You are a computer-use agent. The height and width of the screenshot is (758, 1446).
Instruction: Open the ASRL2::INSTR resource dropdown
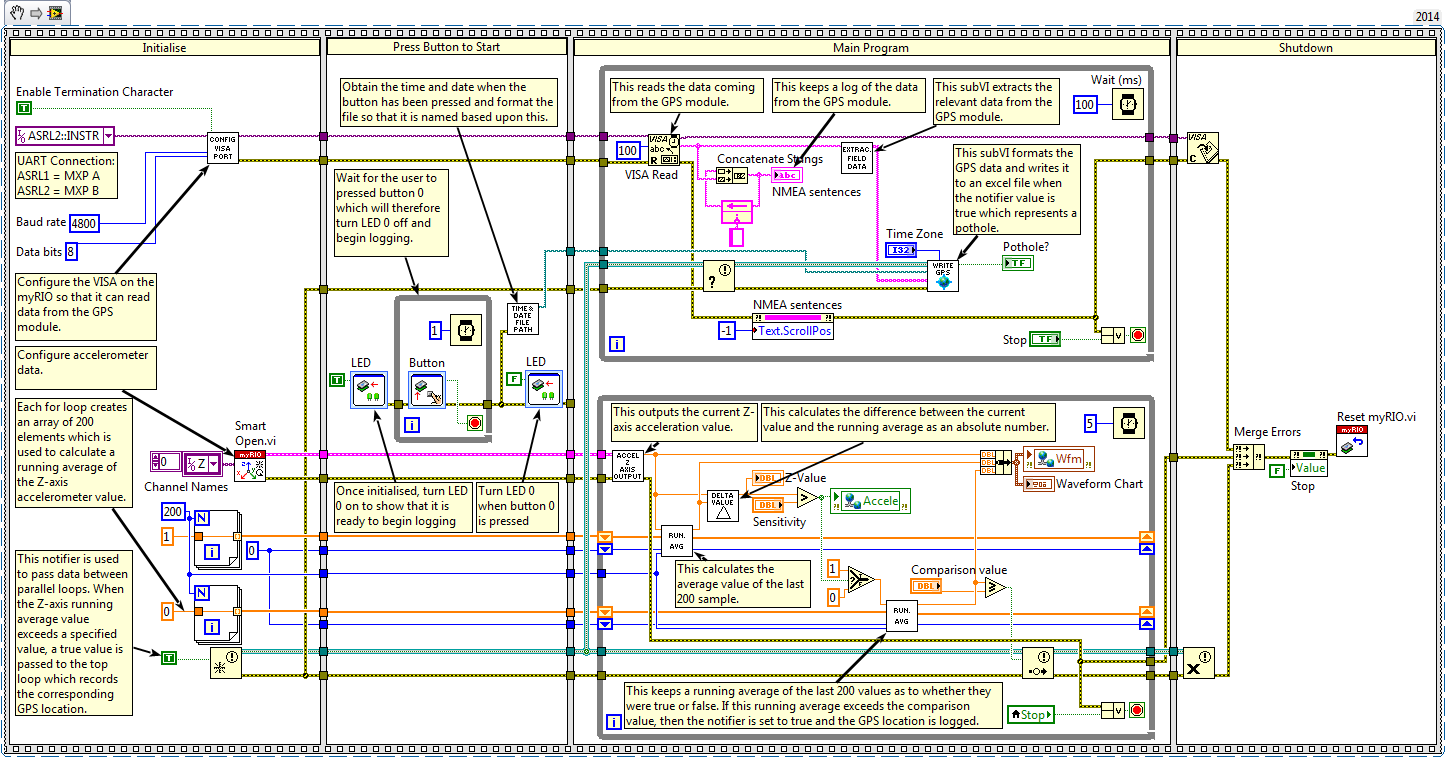click(x=108, y=136)
